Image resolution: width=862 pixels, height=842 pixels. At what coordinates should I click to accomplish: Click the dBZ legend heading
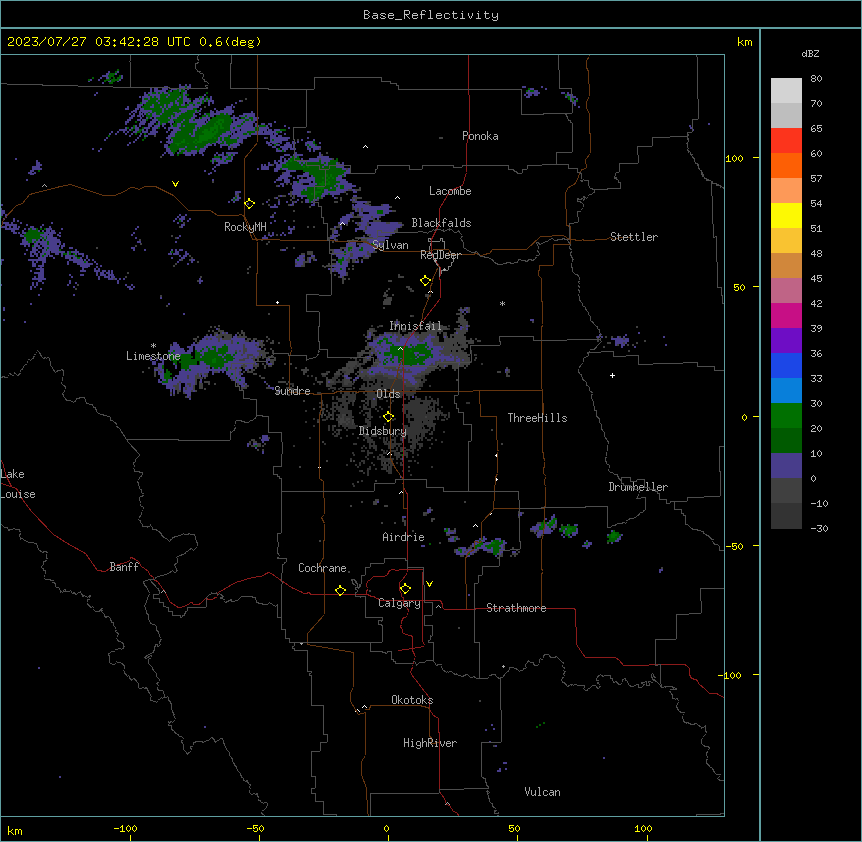coord(810,53)
